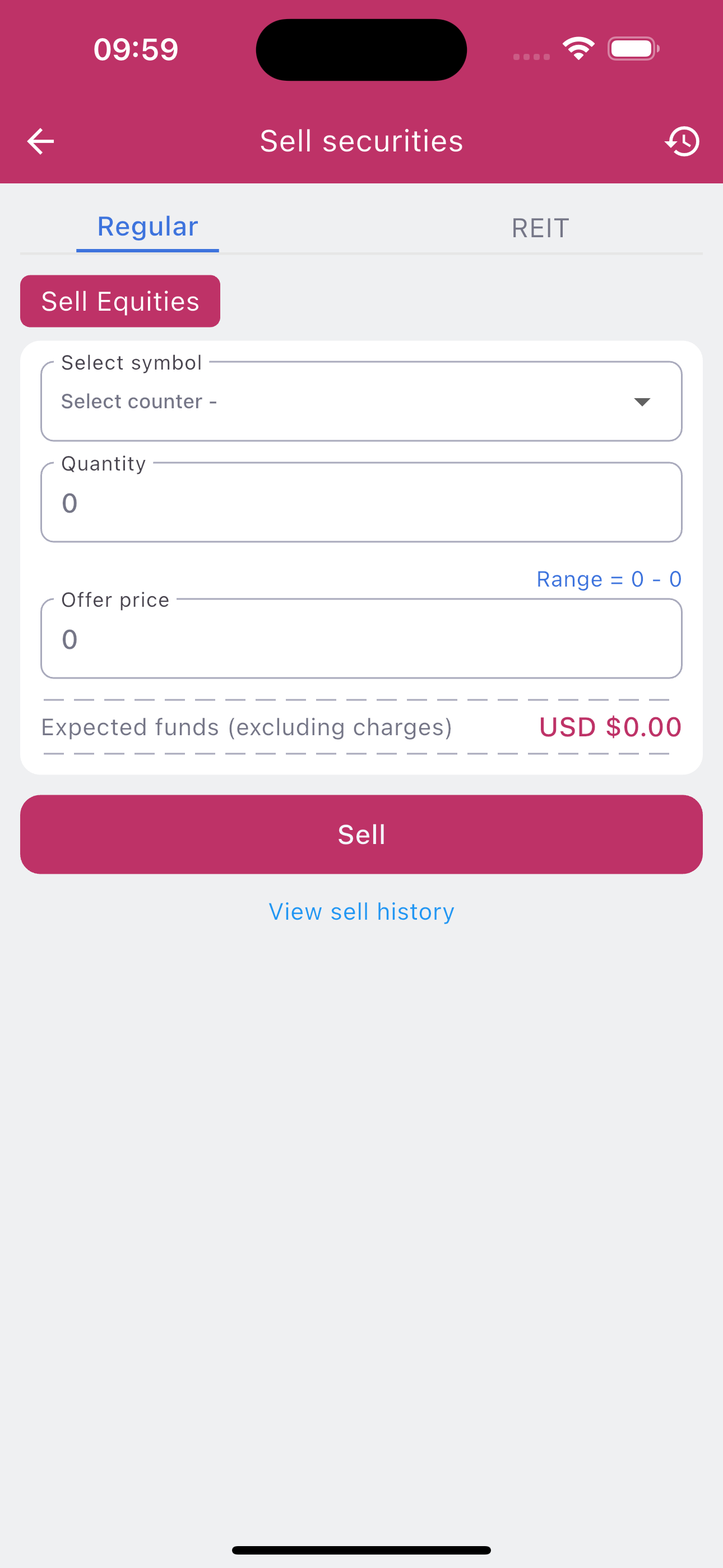Tap the Expected funds label

[x=247, y=727]
